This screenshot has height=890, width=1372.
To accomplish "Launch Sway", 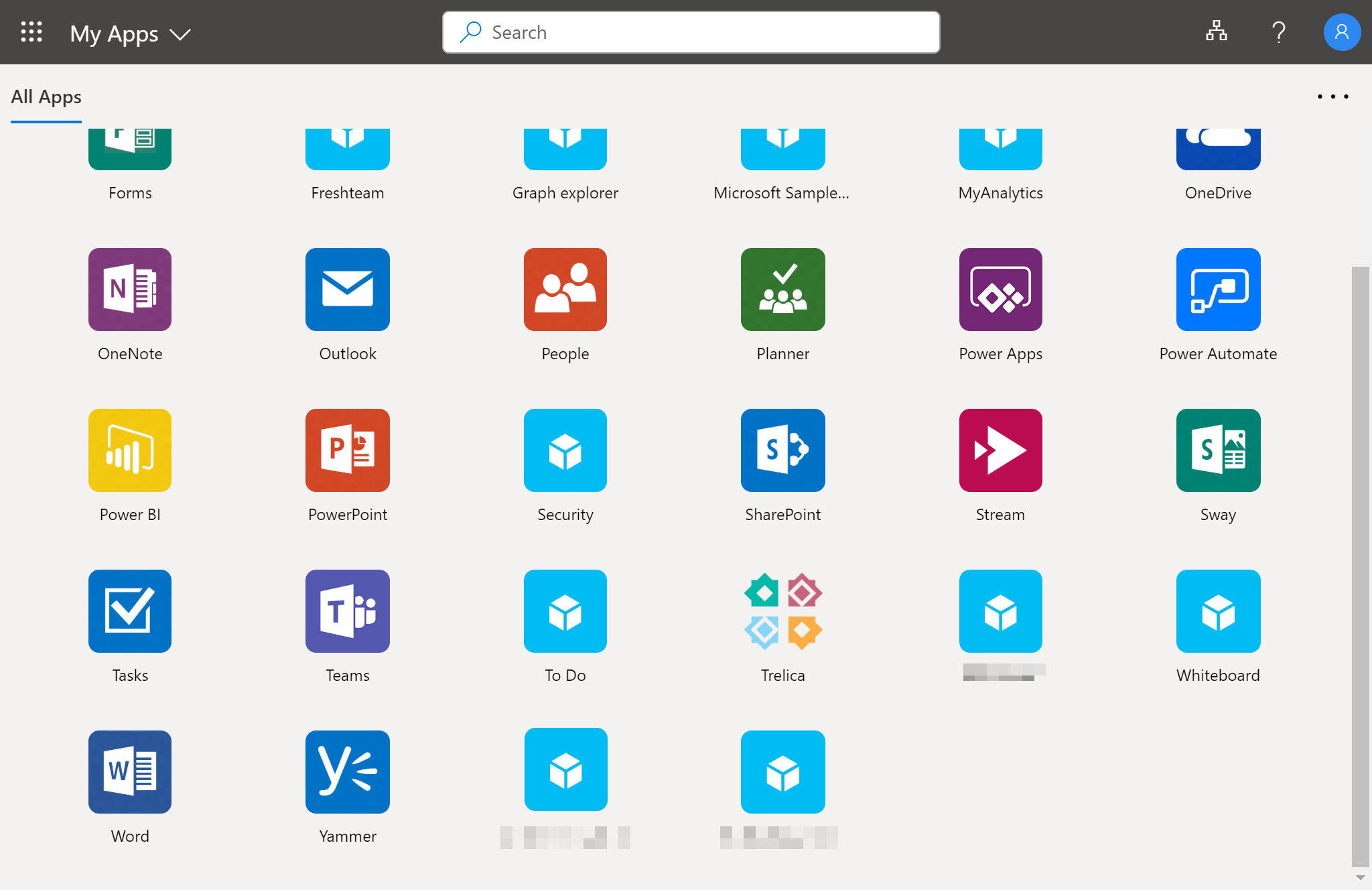I will [x=1218, y=450].
